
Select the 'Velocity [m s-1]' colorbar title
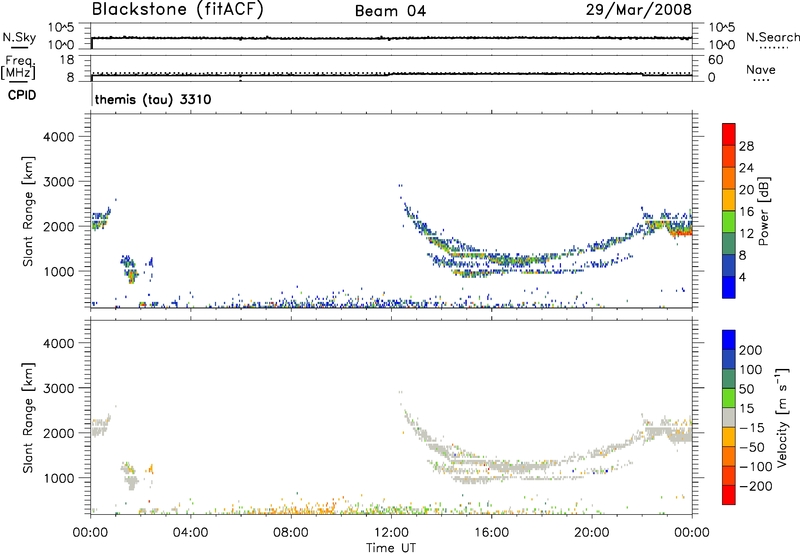pyautogui.click(x=782, y=417)
